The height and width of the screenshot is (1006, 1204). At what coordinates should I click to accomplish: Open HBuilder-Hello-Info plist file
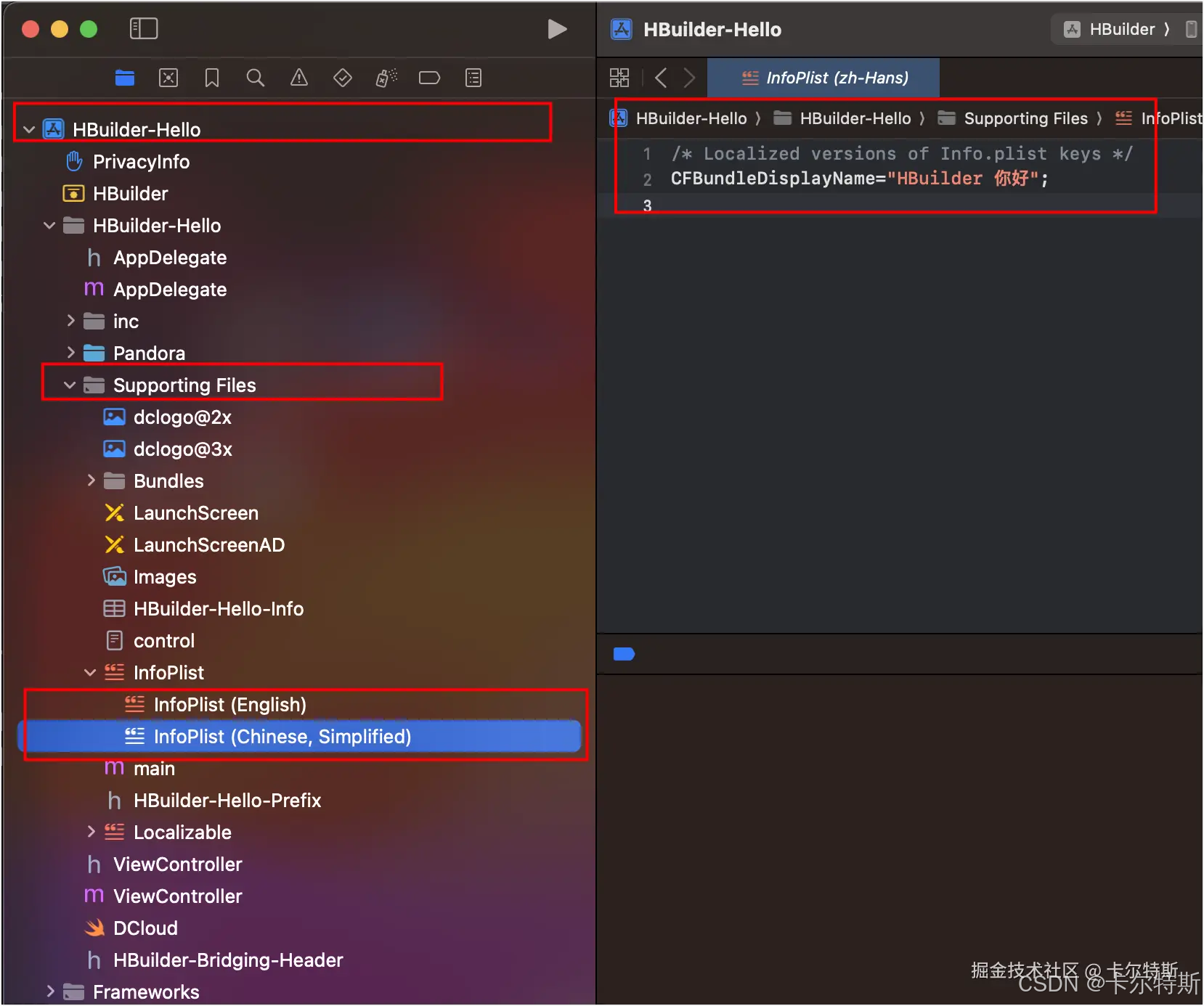coord(219,609)
